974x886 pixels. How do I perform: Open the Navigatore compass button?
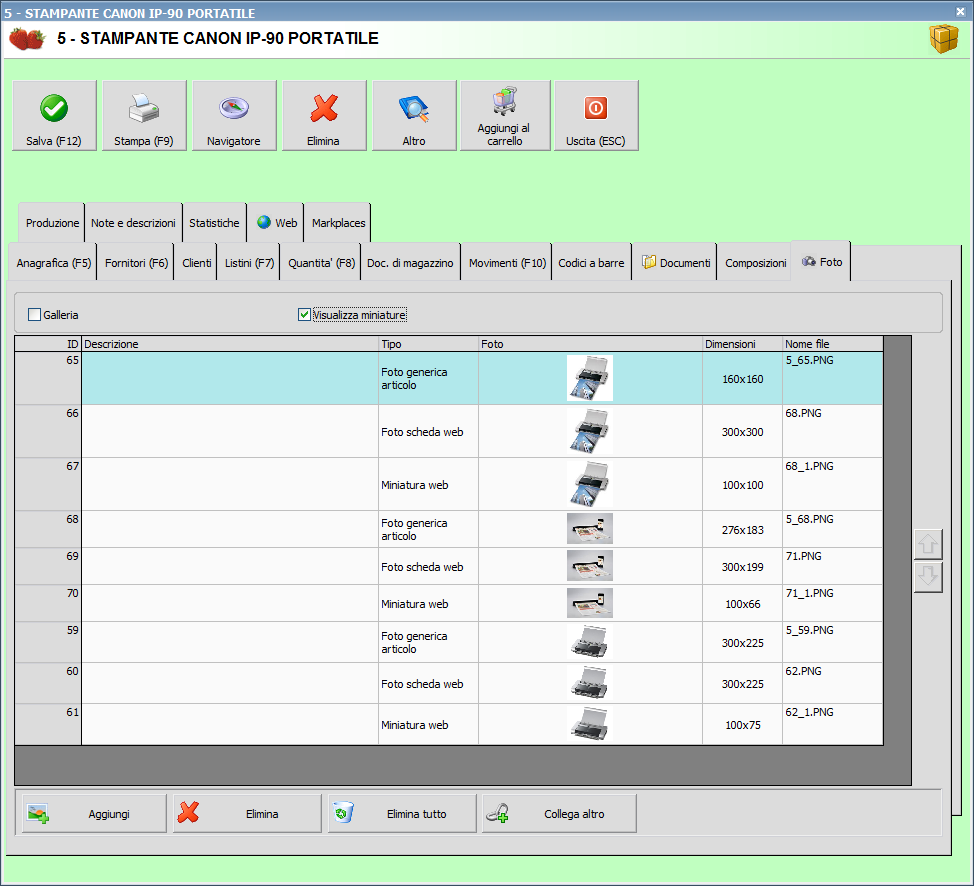point(234,116)
